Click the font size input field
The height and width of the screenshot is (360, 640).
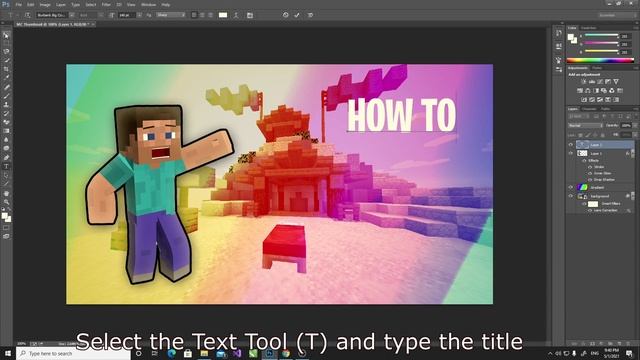127,15
